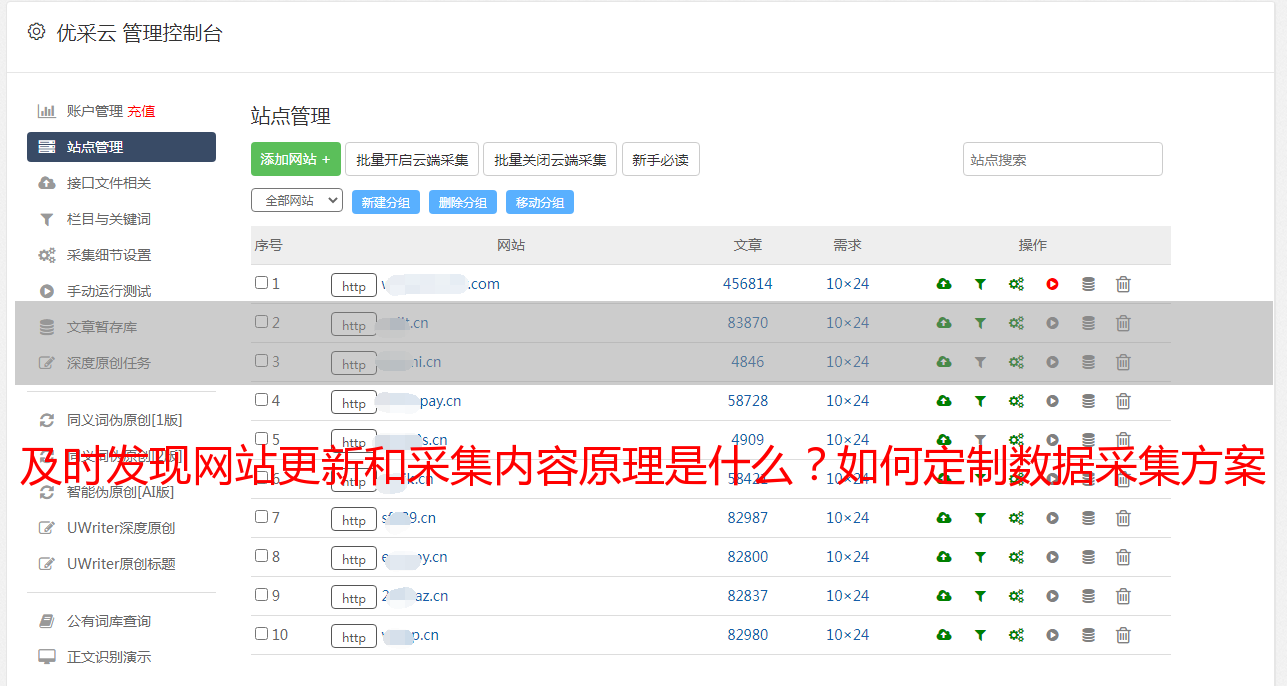Open 站点管理 in the sidebar
Image resolution: width=1287 pixels, height=686 pixels.
(x=121, y=147)
